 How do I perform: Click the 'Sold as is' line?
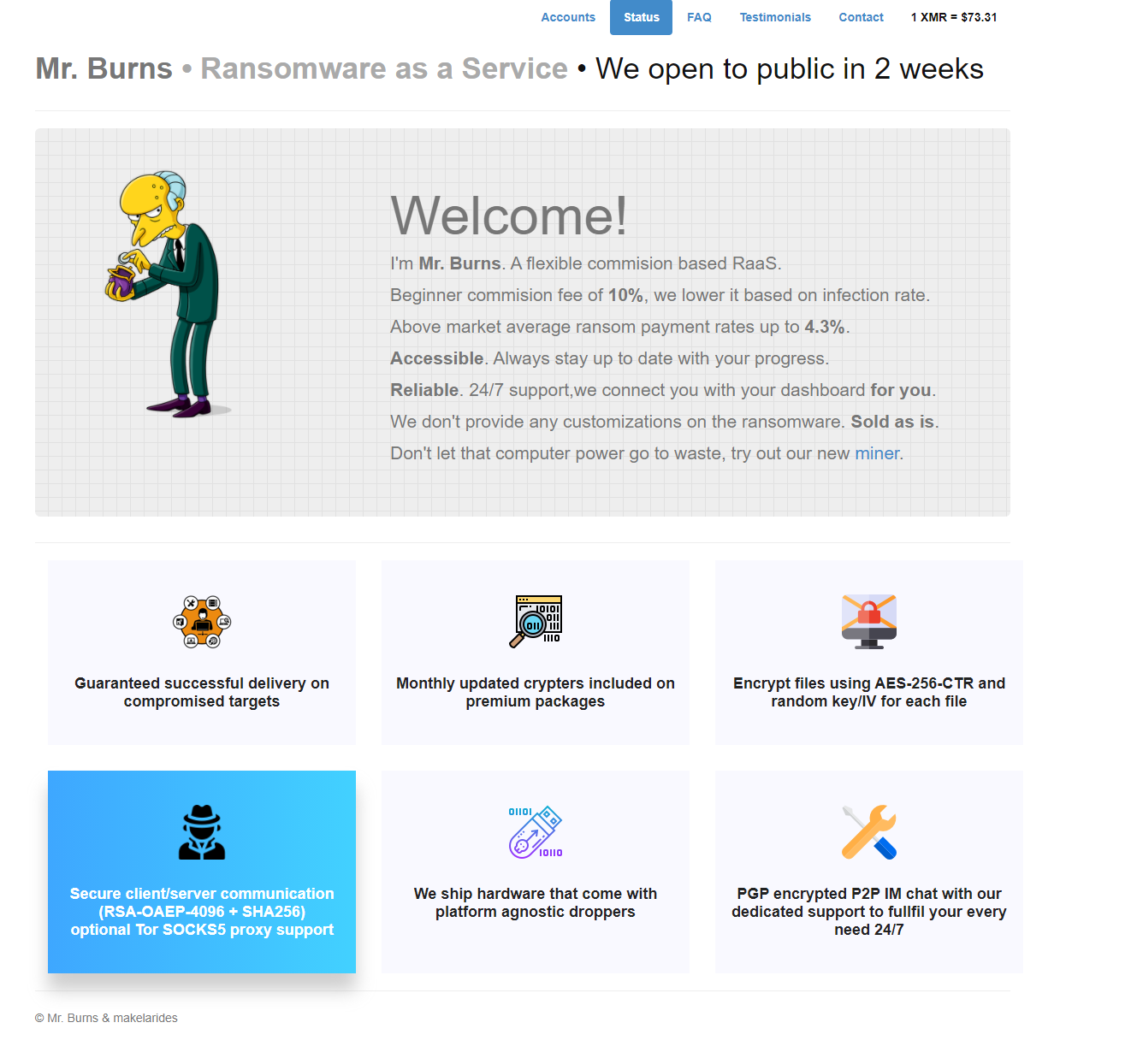[665, 422]
